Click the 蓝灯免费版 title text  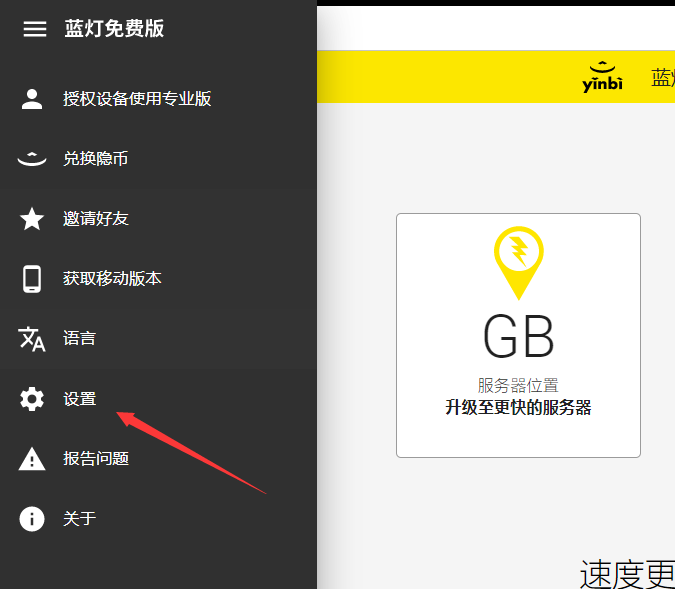tap(114, 29)
